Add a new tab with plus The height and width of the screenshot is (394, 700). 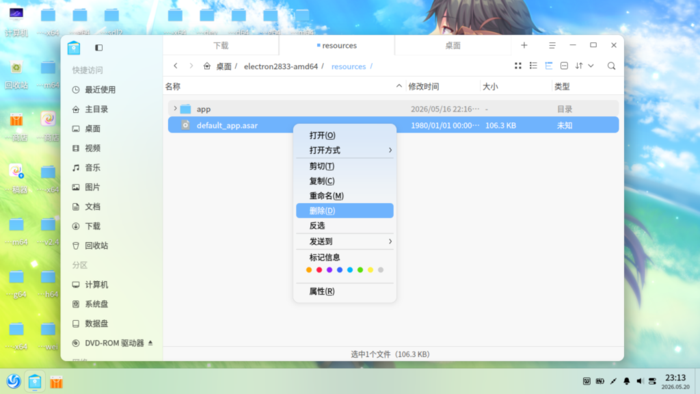pyautogui.click(x=524, y=45)
